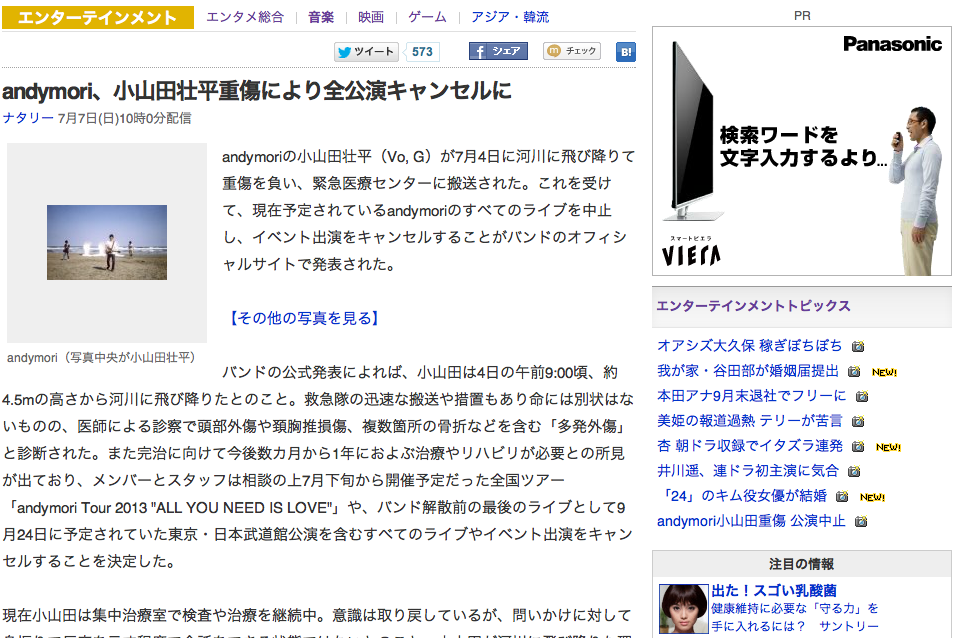Click camera icon beside 美姫の報道過熱 topic
Screen dimensions: 969x638
[x=858, y=422]
